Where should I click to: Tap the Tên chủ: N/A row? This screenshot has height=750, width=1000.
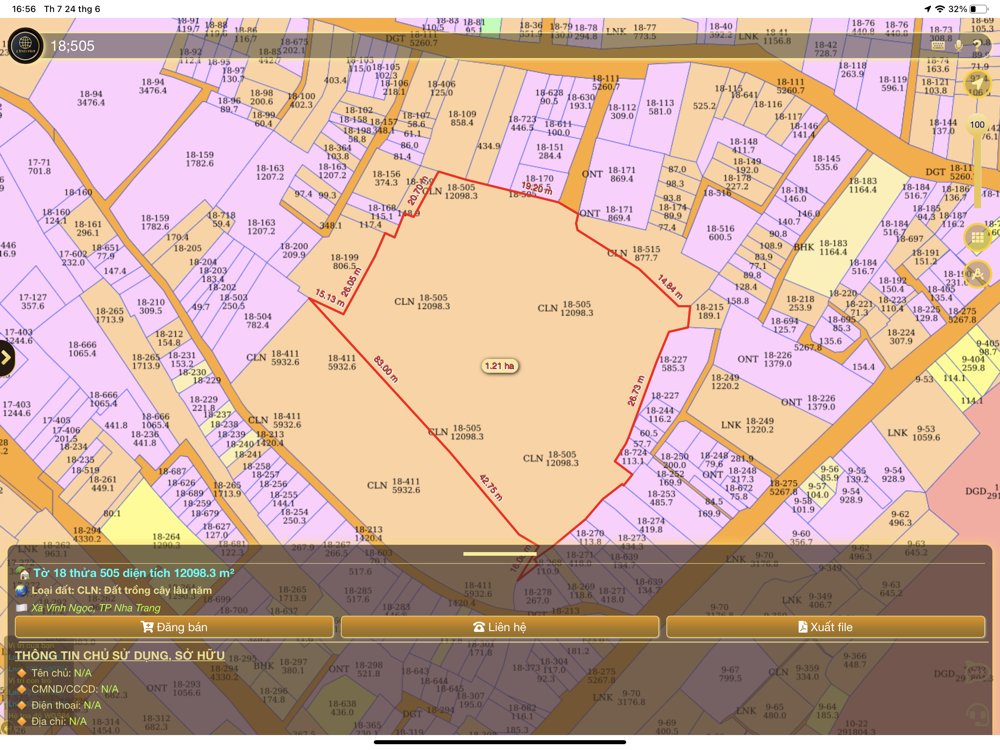[61, 673]
